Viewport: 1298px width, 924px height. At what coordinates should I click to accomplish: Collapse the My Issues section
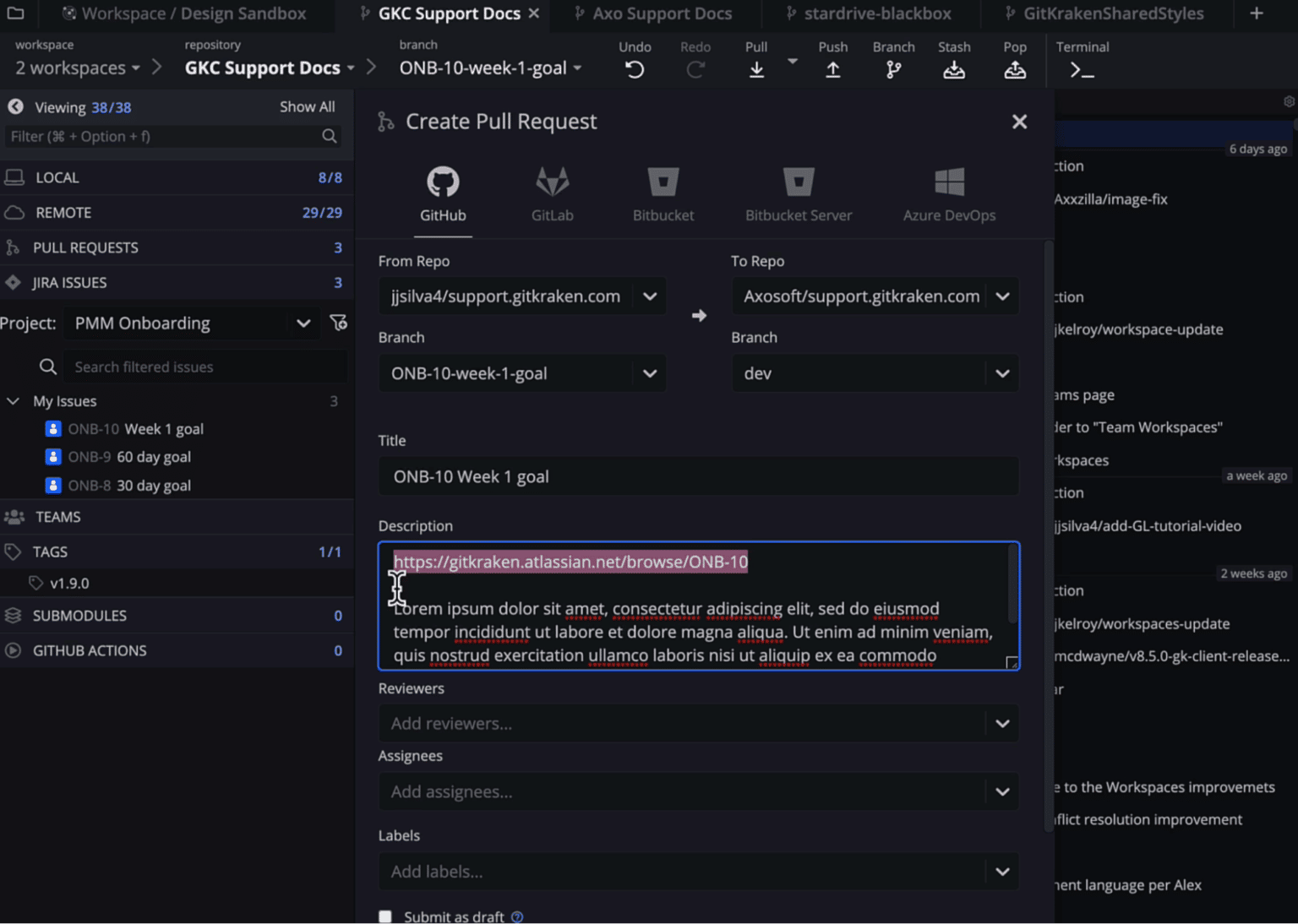point(13,400)
